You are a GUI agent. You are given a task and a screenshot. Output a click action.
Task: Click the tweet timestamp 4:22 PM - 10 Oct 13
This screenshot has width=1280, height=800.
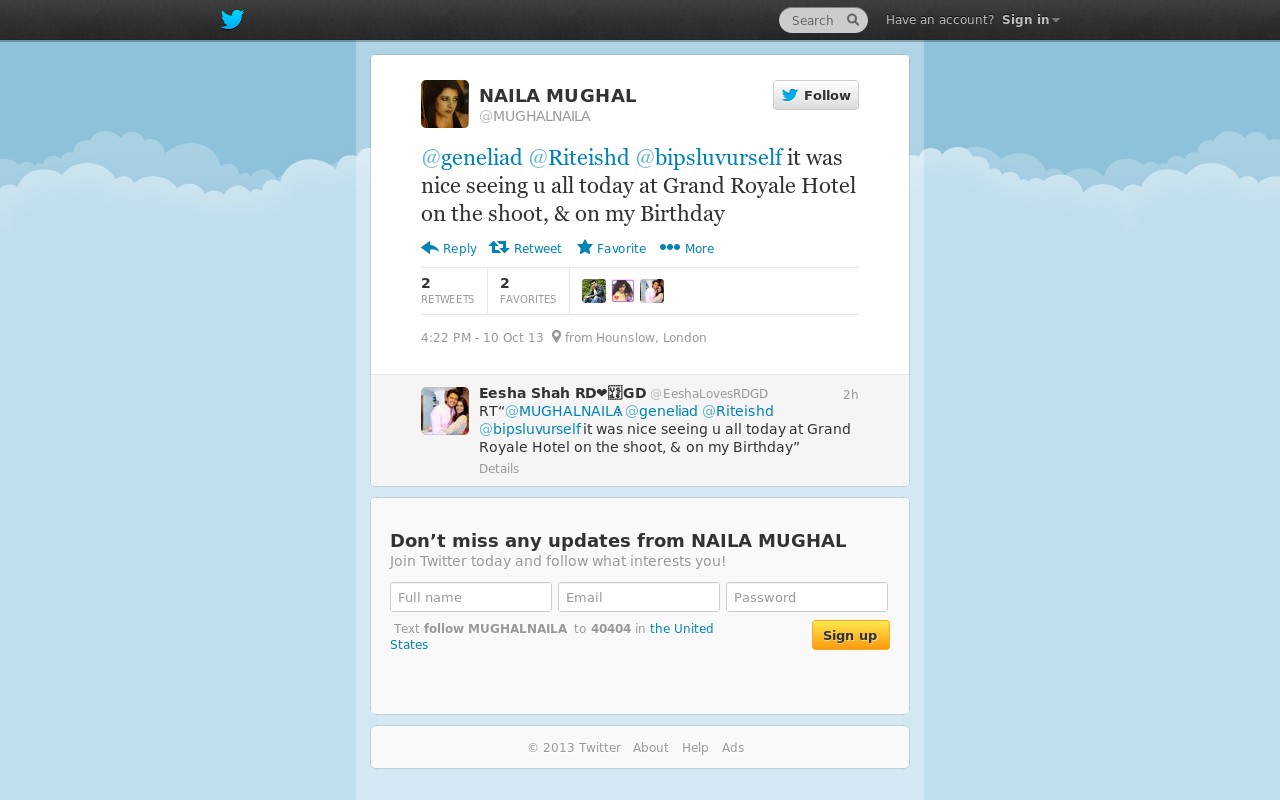pos(482,338)
